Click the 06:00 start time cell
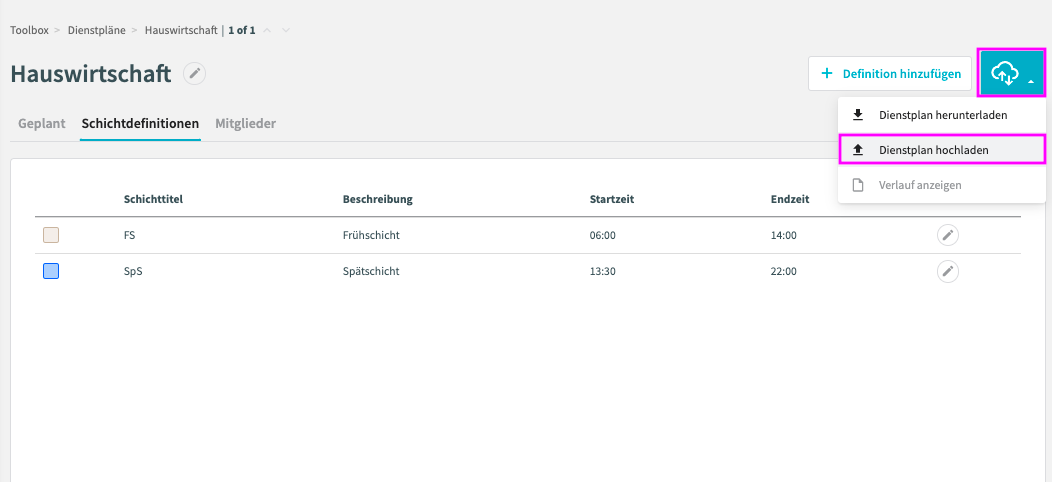The width and height of the screenshot is (1052, 482). pyautogui.click(x=602, y=236)
